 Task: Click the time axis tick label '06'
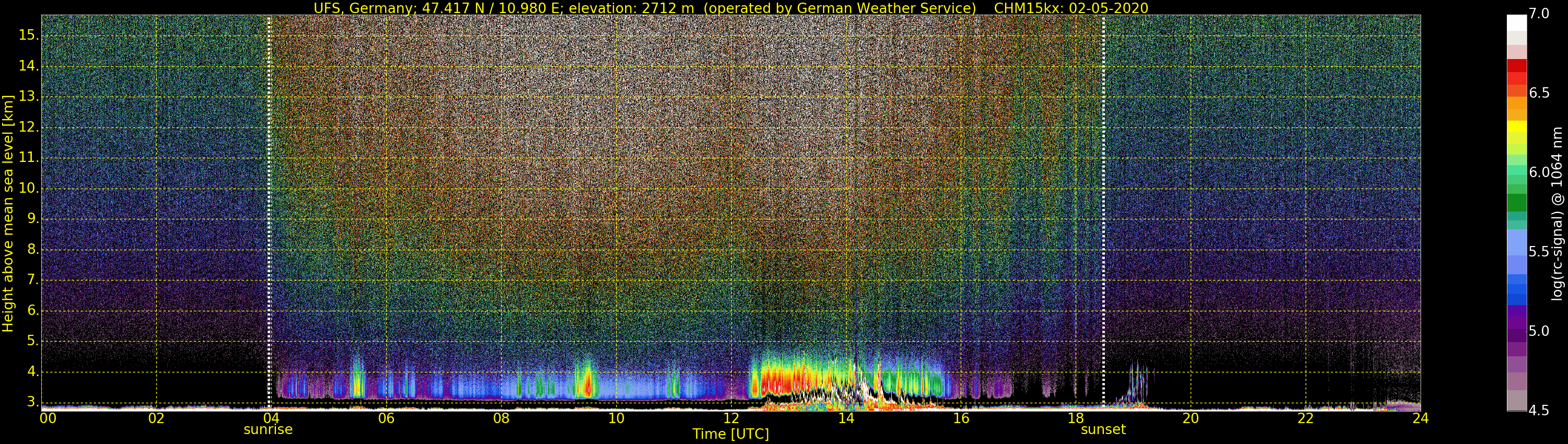[386, 418]
